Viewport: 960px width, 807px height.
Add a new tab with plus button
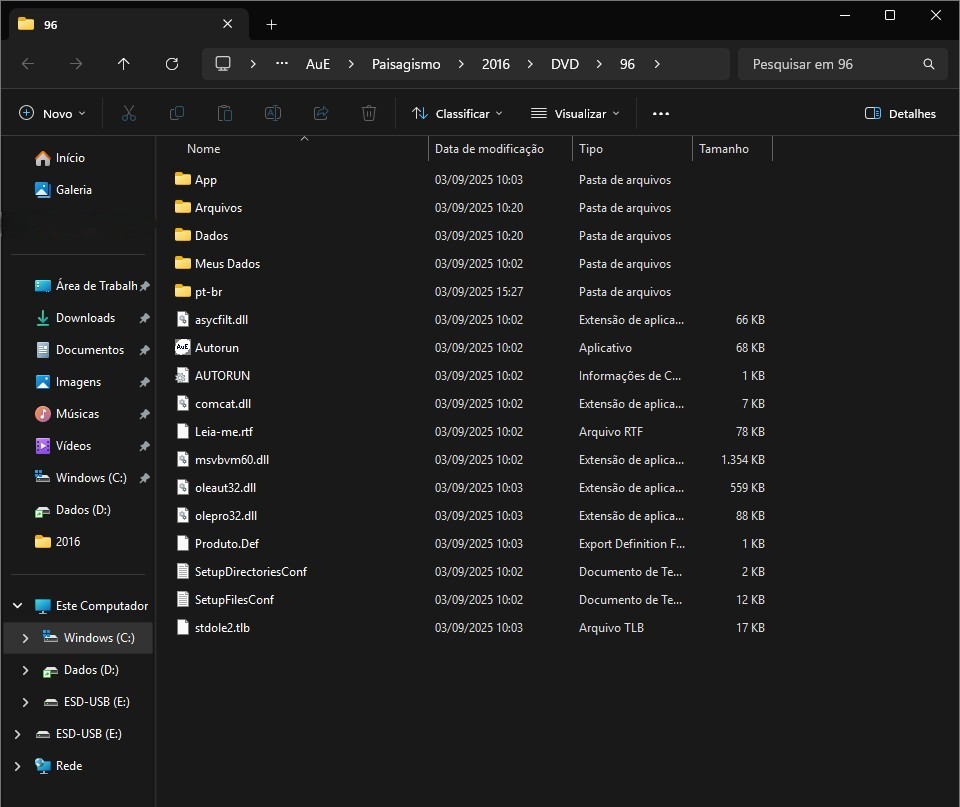(271, 24)
